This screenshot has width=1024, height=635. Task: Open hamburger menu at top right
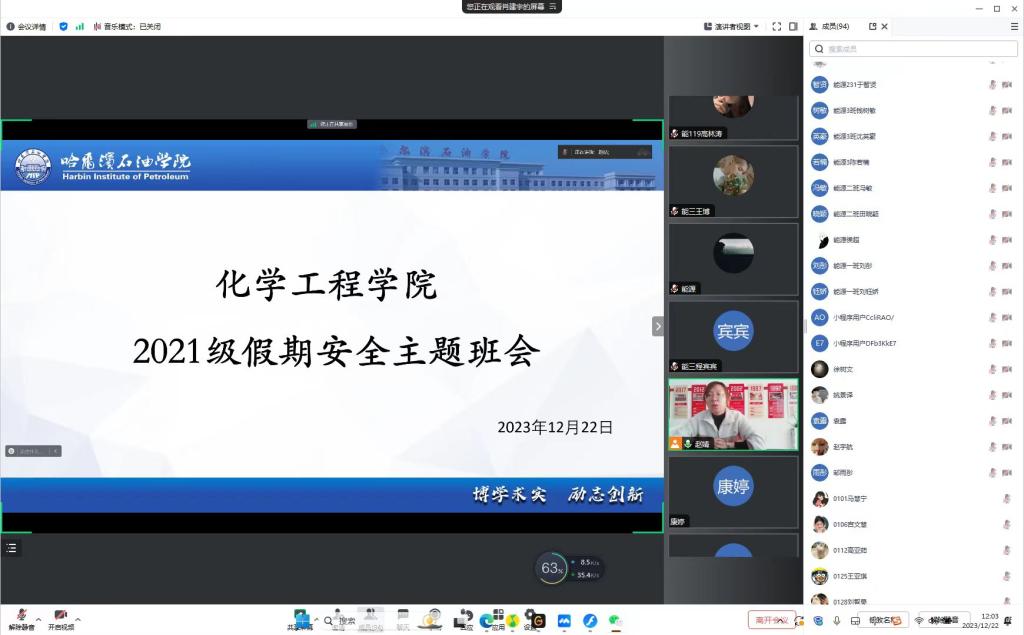coord(1014,26)
